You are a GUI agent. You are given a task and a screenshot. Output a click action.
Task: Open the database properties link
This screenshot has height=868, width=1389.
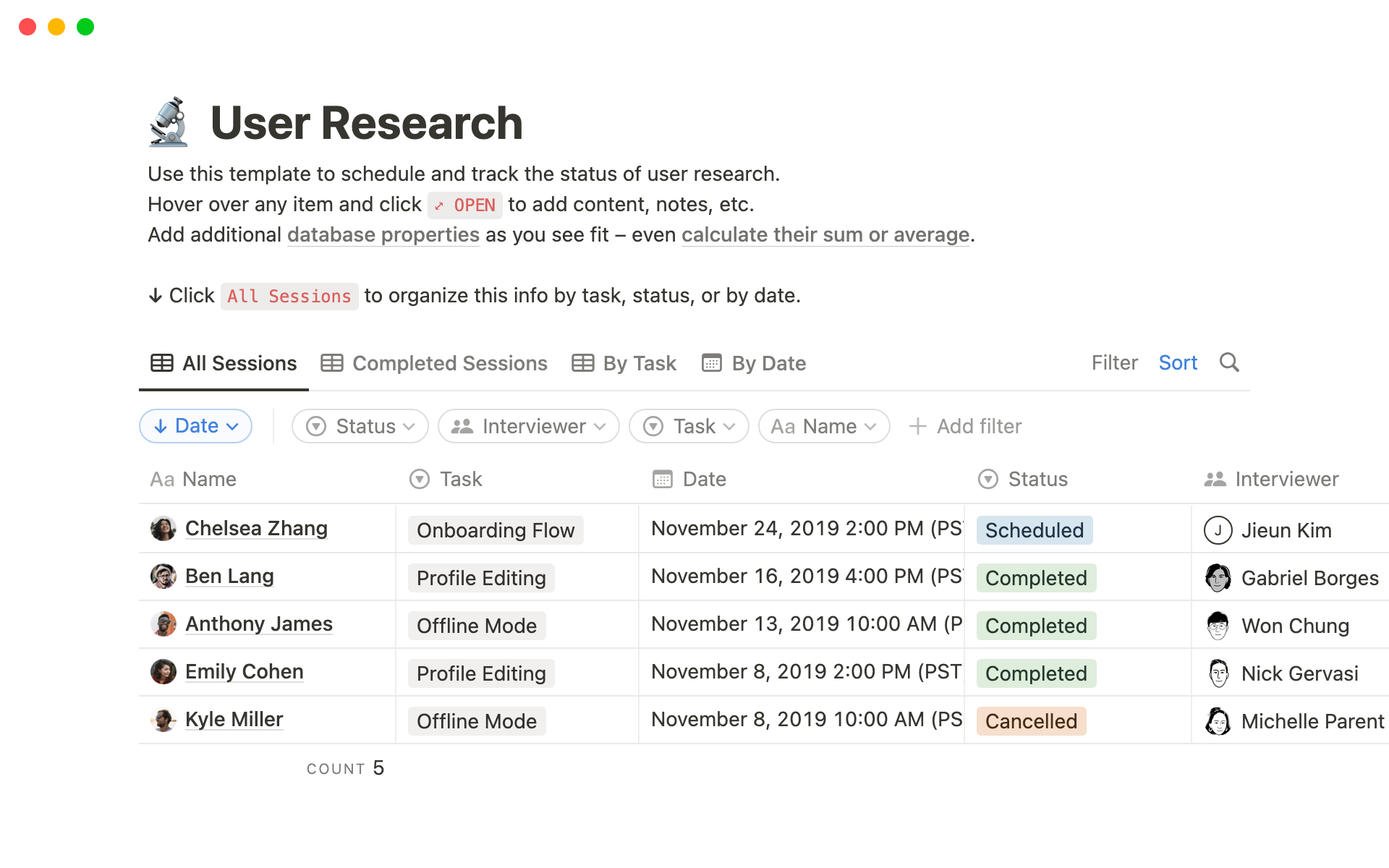(383, 234)
